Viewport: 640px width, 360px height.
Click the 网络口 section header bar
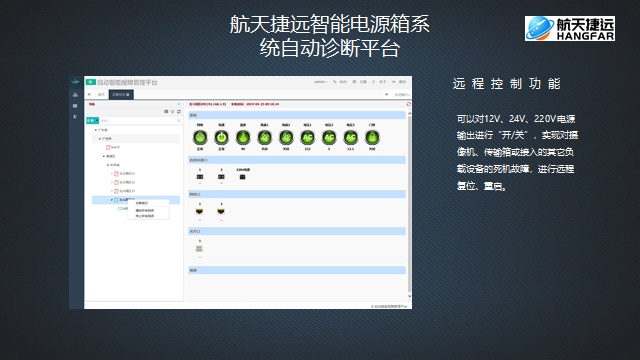[297, 194]
